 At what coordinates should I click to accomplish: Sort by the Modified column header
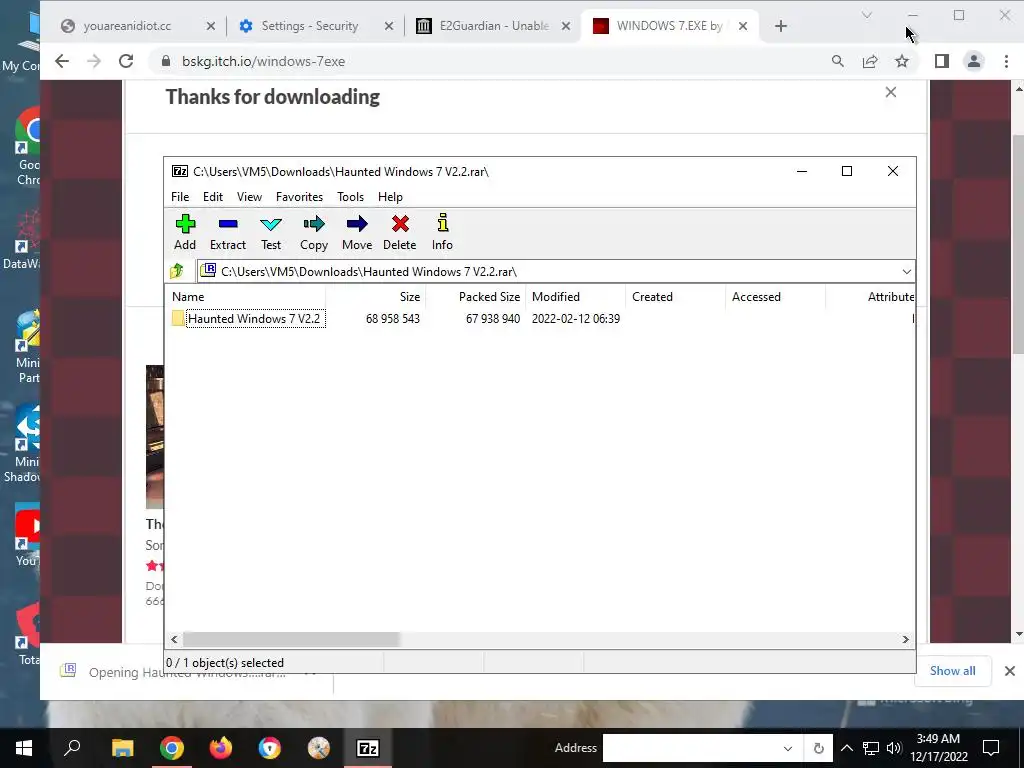click(x=576, y=296)
